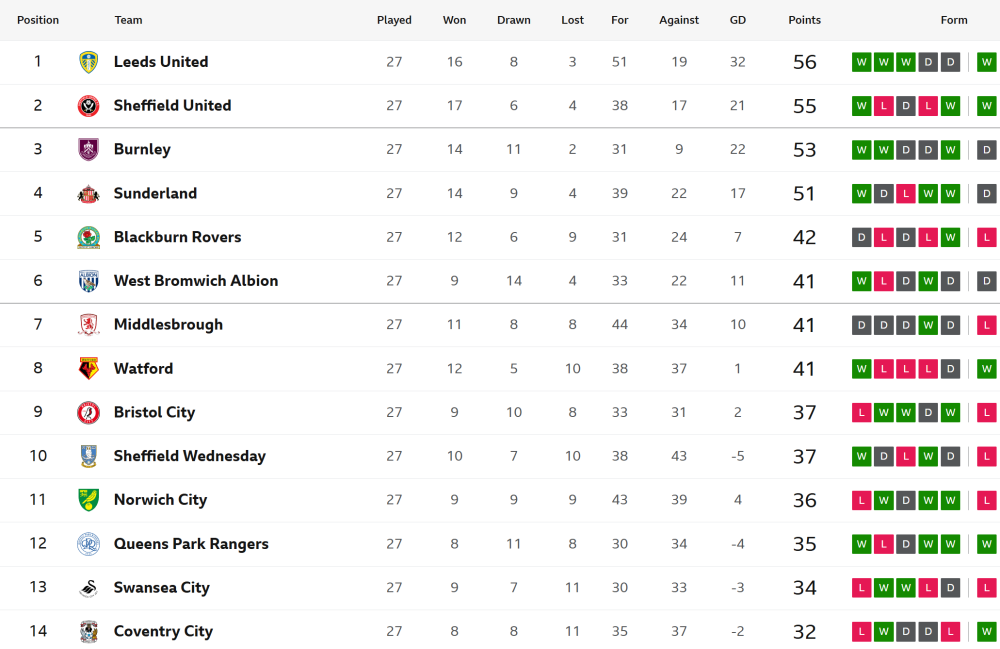1000x649 pixels.
Task: Open the Sheffield Wednesday team link
Action: click(189, 456)
